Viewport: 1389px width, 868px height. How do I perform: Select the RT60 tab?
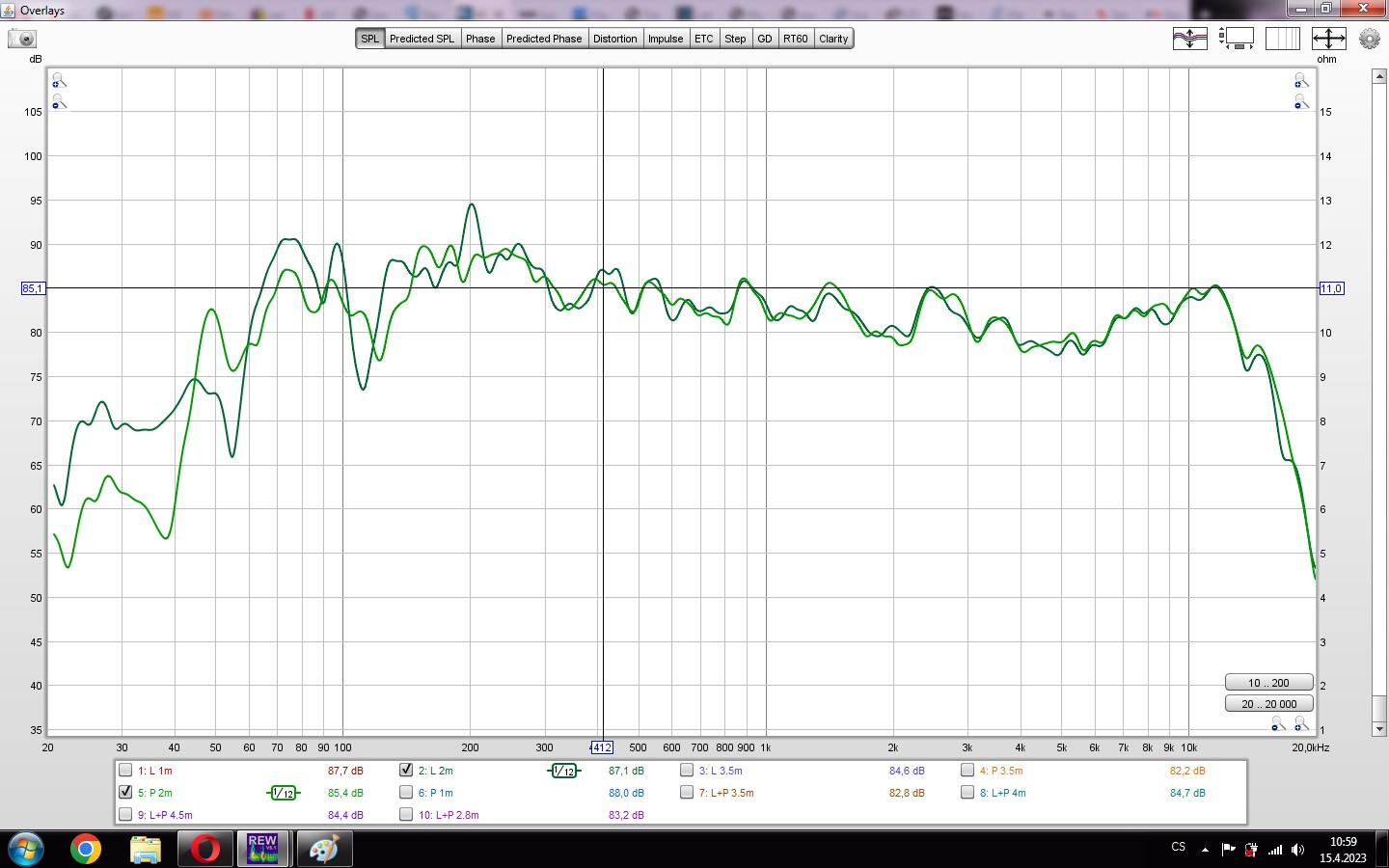pyautogui.click(x=795, y=39)
